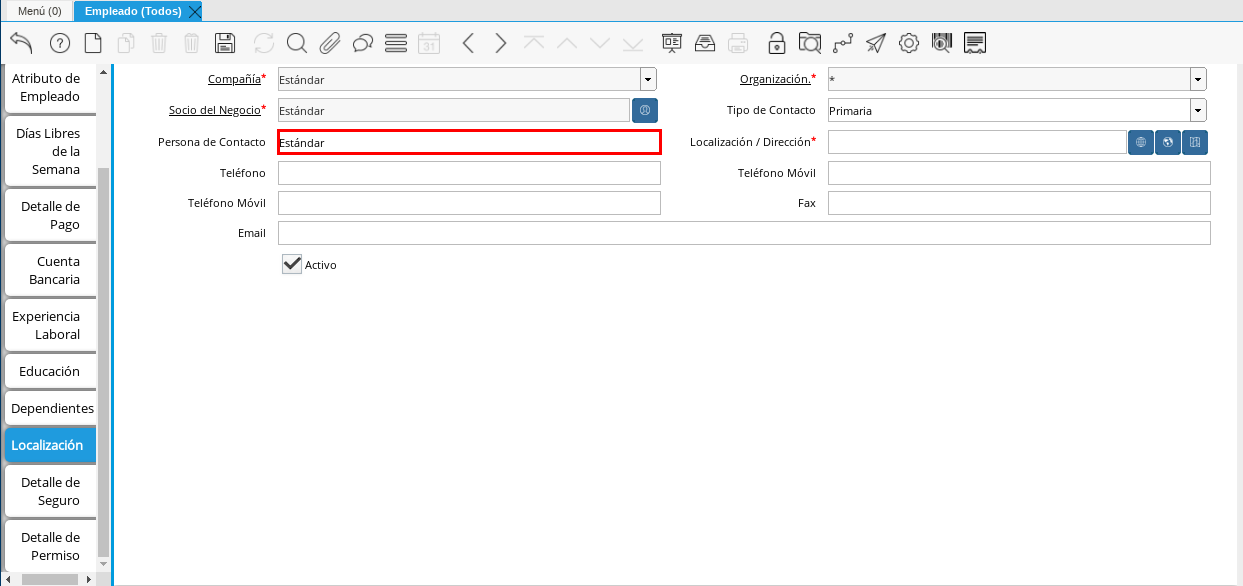This screenshot has width=1243, height=586.
Task: Create a new record with the blank page icon
Action: (x=92, y=43)
